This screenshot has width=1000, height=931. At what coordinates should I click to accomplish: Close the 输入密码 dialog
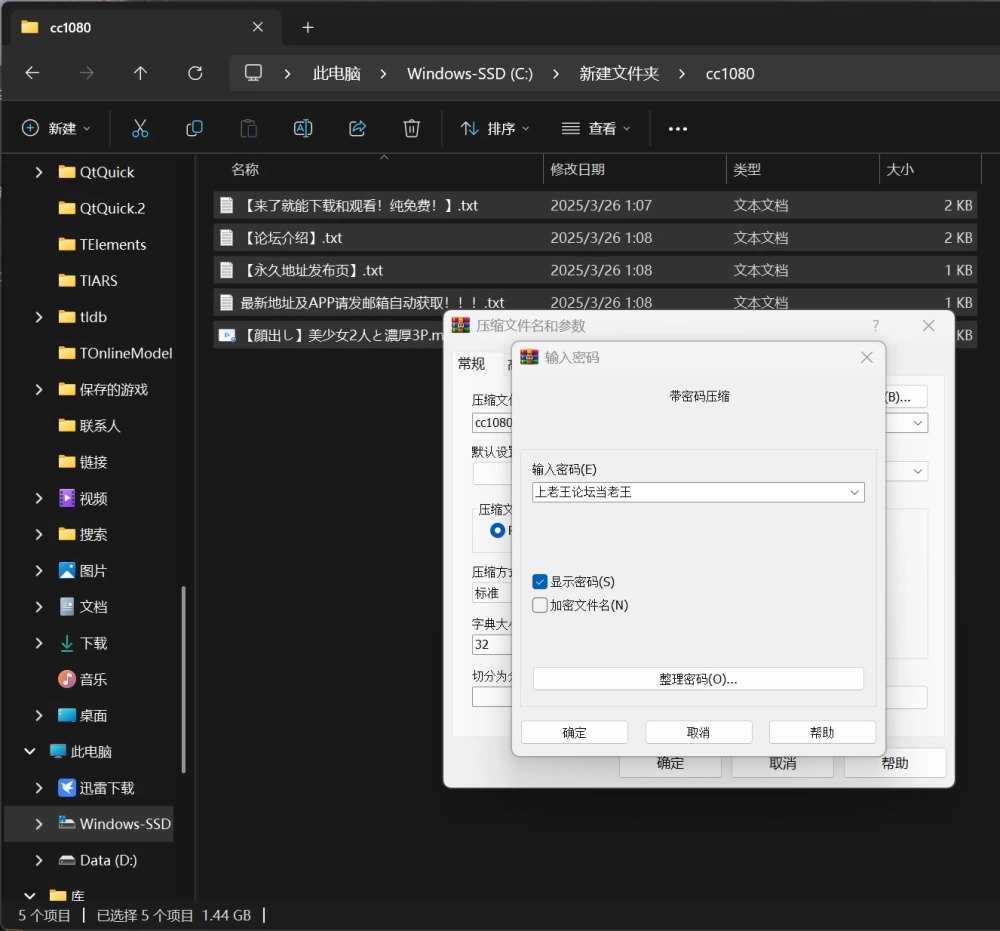[x=866, y=357]
